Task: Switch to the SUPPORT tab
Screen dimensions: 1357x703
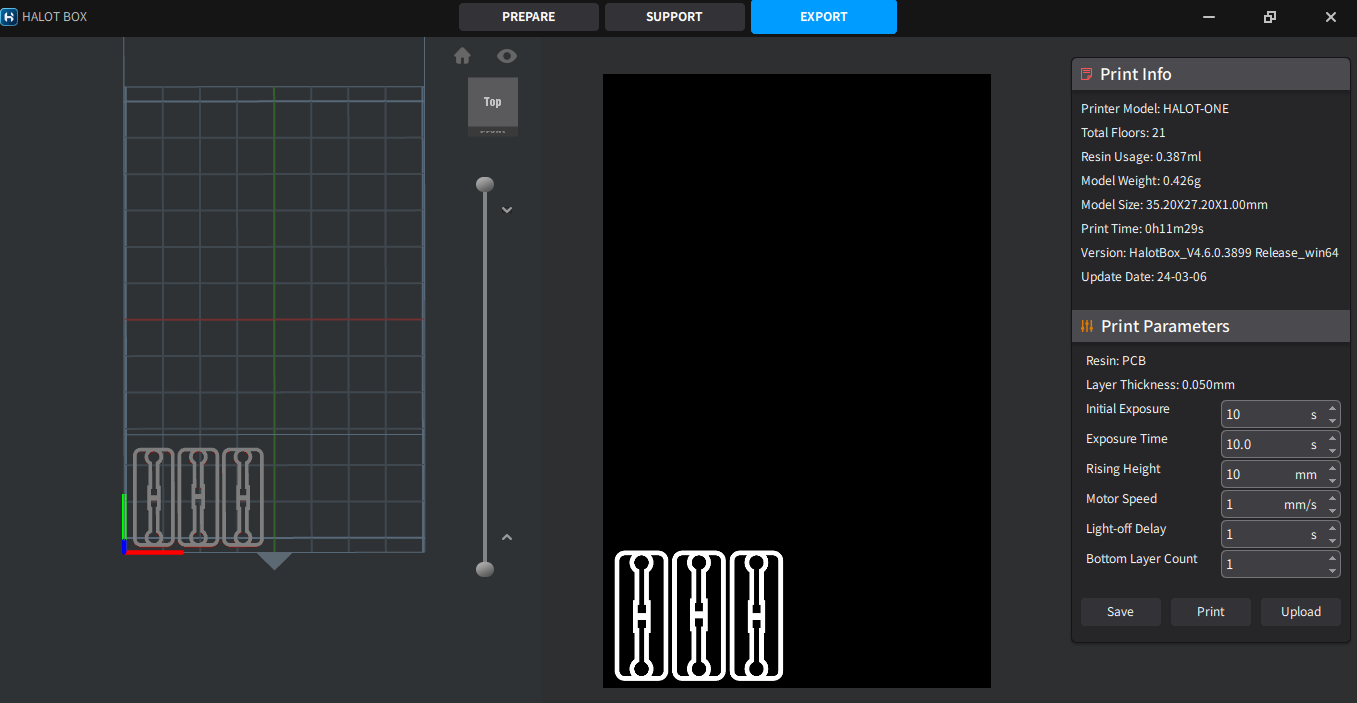Action: (675, 17)
